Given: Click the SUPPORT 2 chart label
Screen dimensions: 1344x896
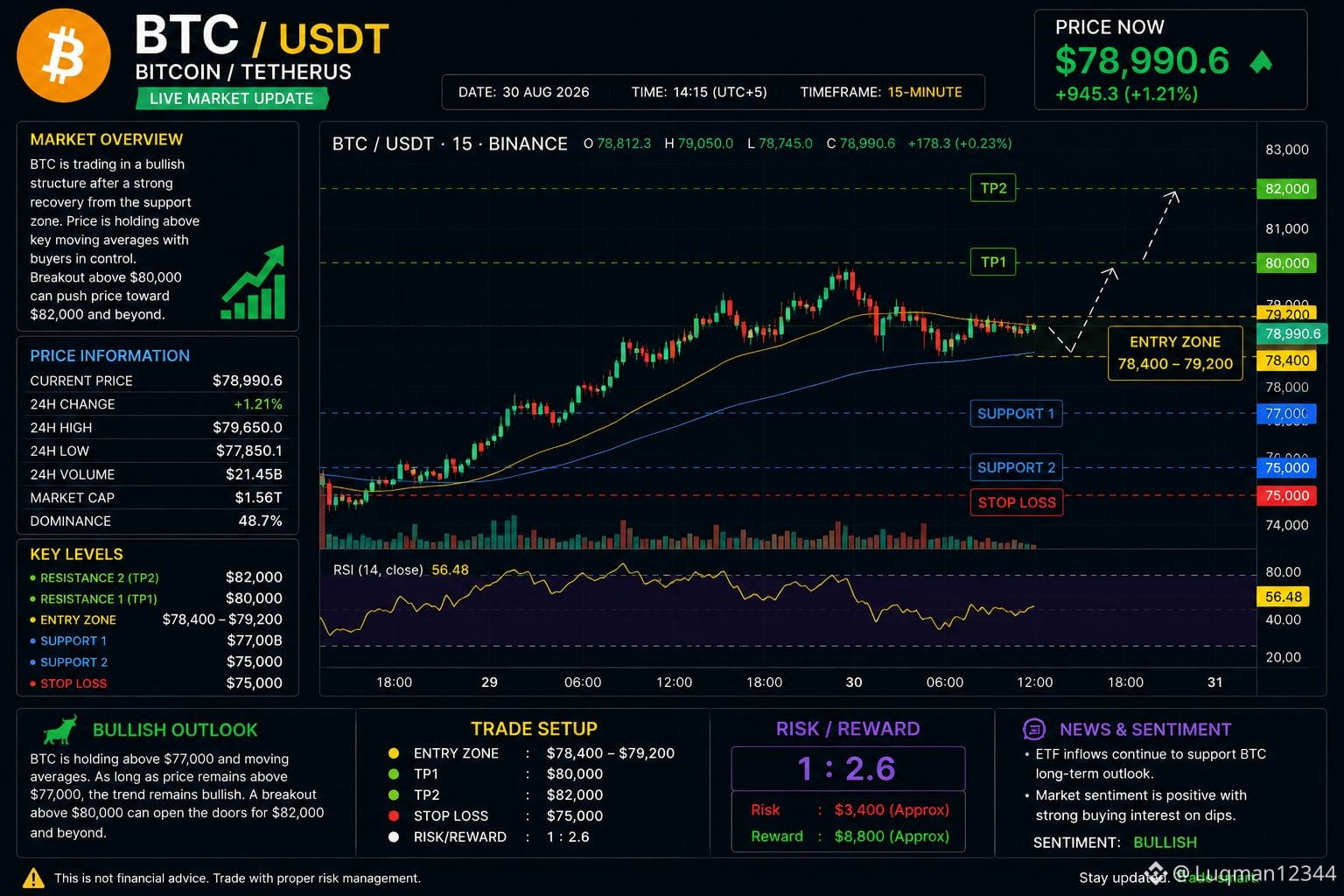Looking at the screenshot, I should (x=1016, y=468).
